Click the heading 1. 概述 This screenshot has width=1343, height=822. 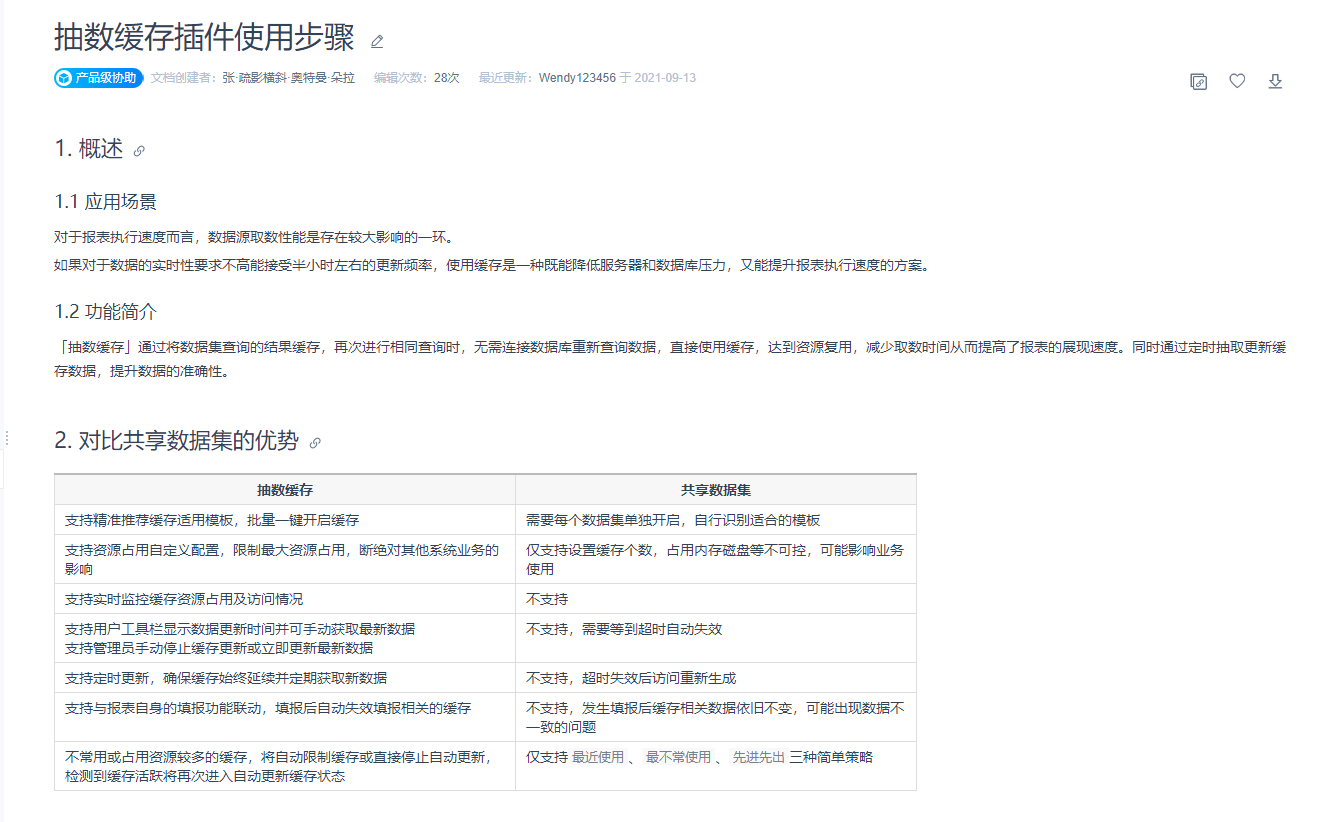(89, 149)
